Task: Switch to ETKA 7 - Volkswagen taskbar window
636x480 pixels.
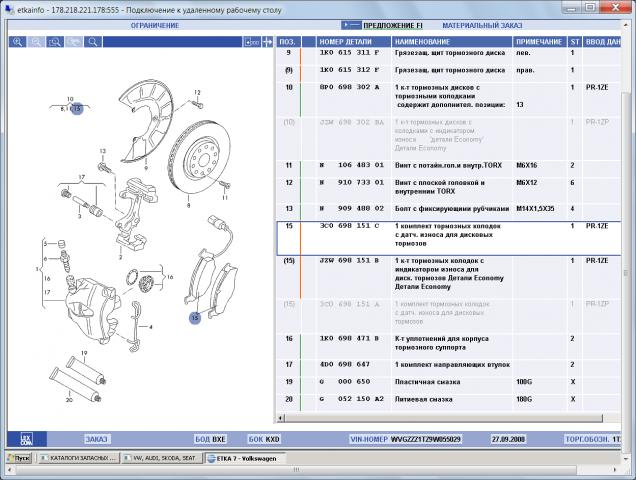Action: tap(246, 458)
